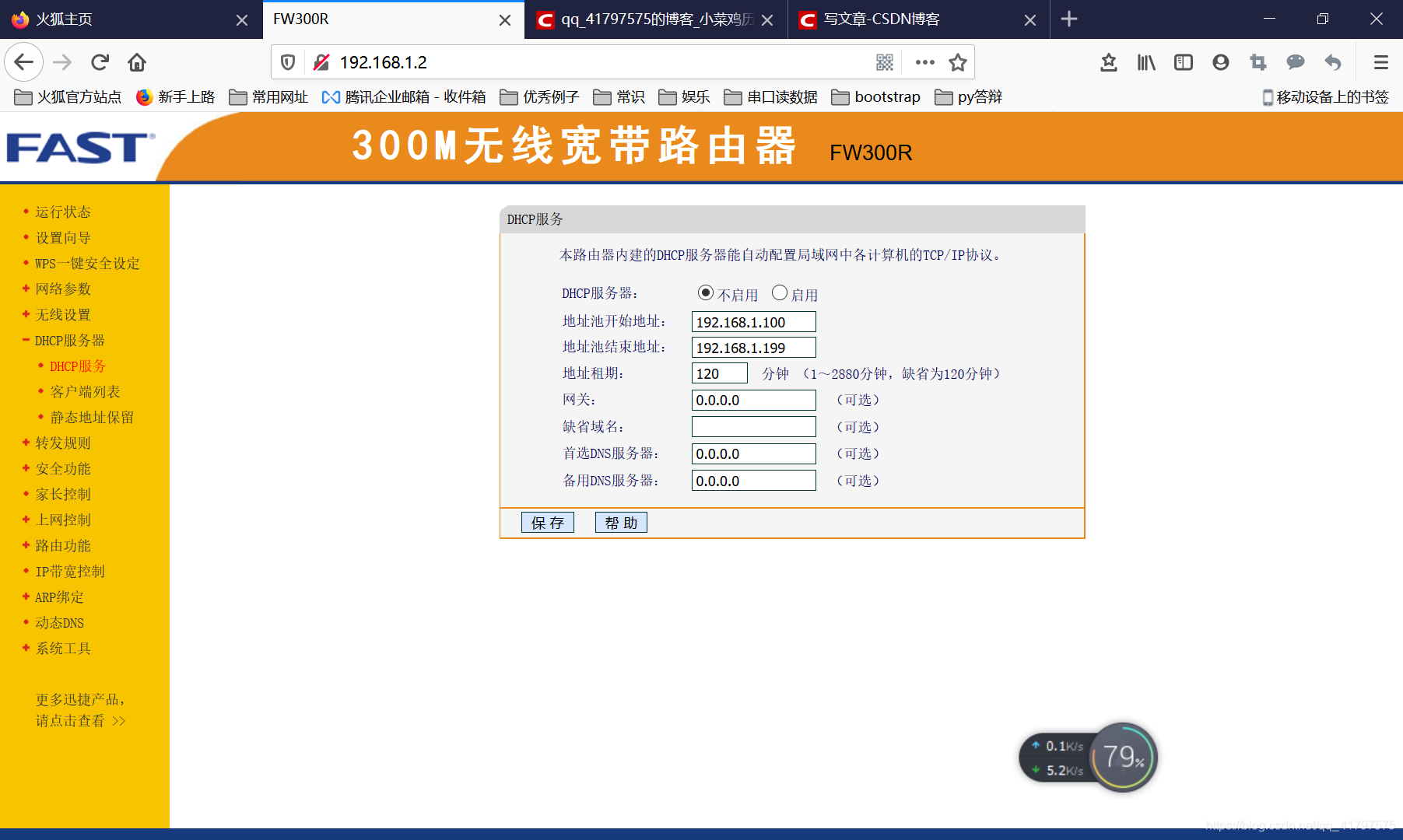Click the tracking protection shield icon
The width and height of the screenshot is (1403, 840).
tap(288, 62)
